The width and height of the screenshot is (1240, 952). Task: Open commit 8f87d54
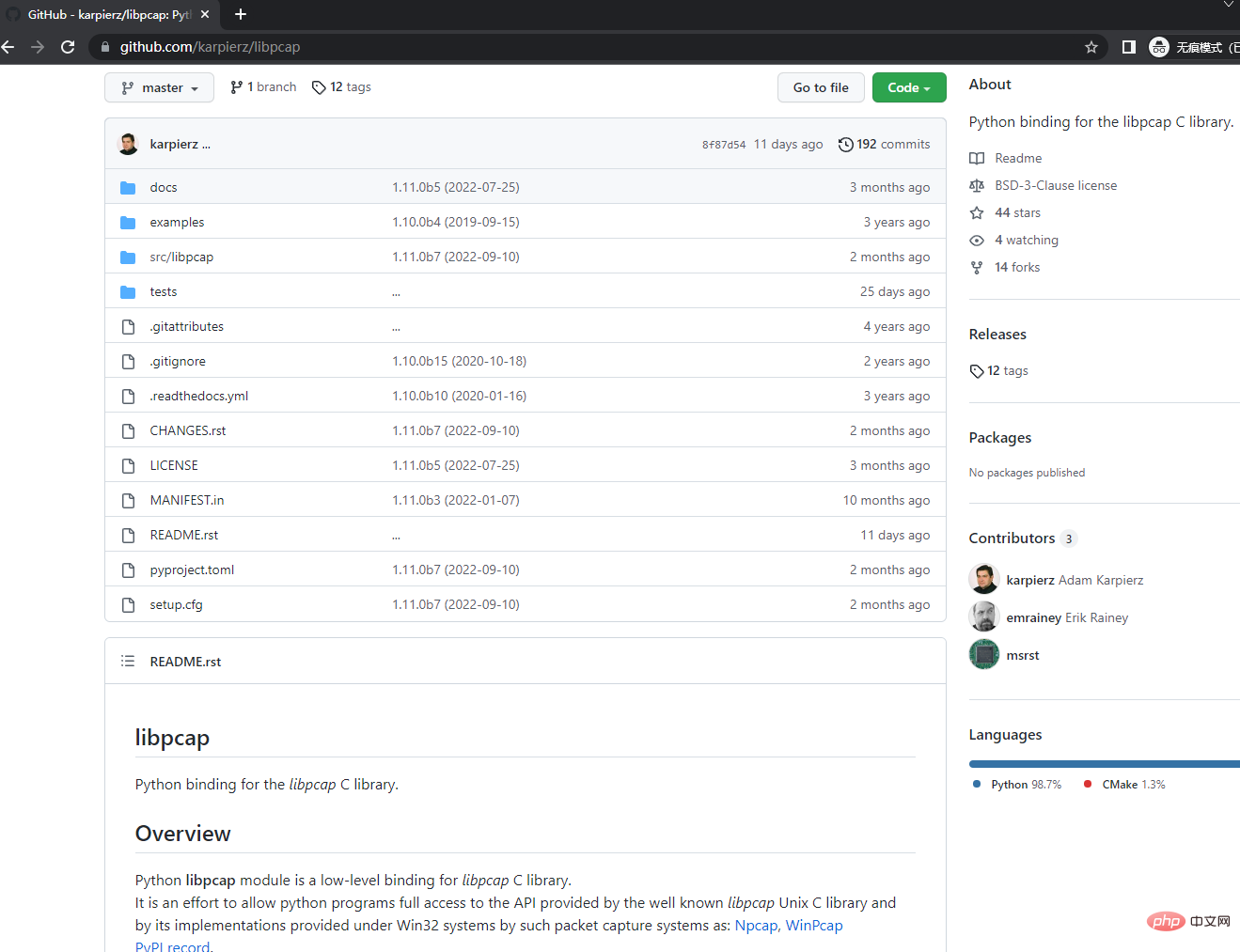724,145
